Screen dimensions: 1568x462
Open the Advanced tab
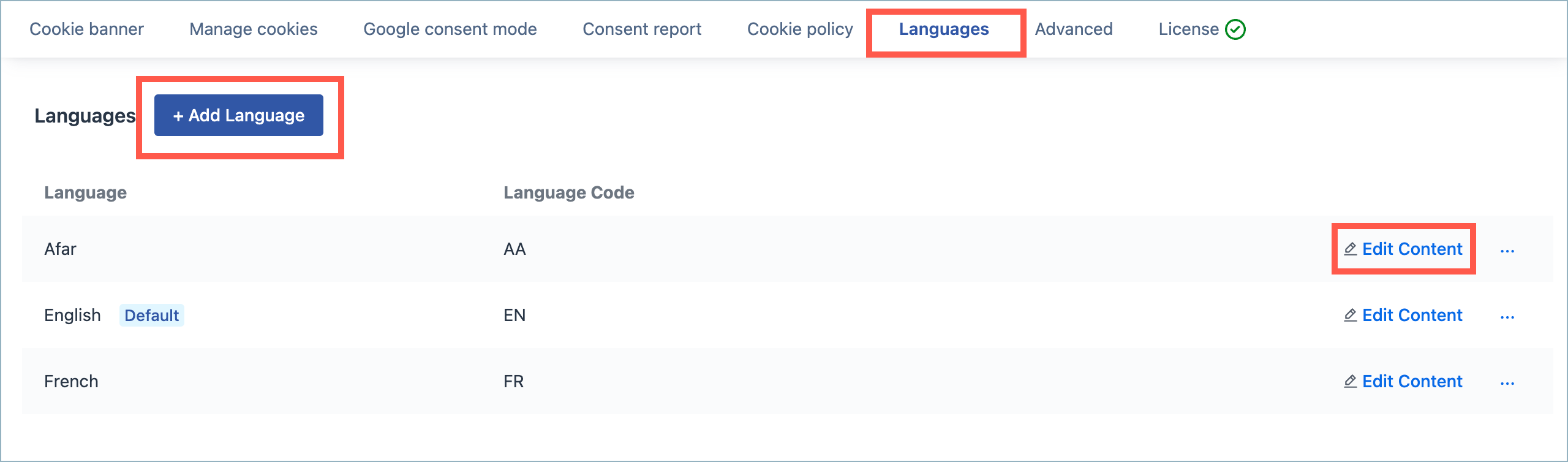click(1074, 29)
